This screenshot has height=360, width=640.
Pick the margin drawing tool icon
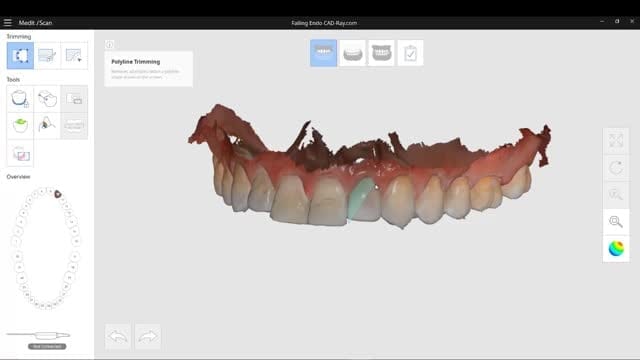[x=47, y=126]
